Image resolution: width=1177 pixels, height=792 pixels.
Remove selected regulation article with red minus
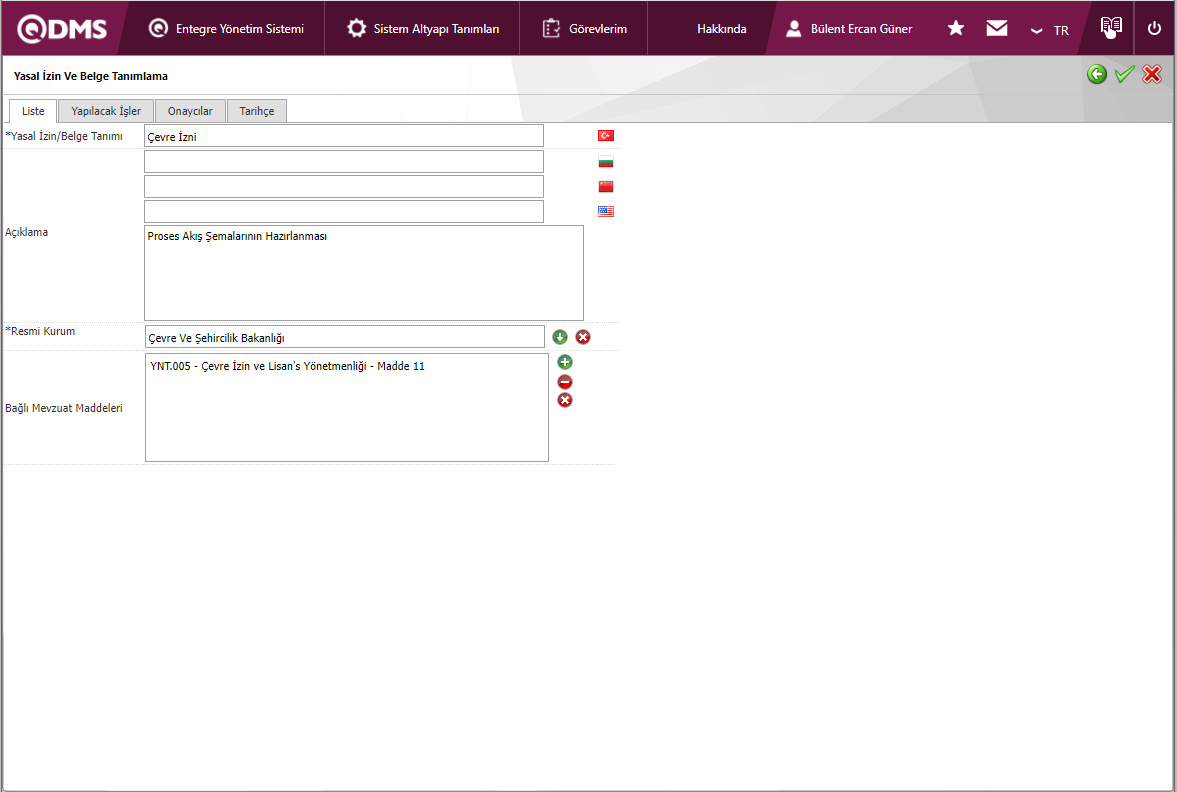565,381
